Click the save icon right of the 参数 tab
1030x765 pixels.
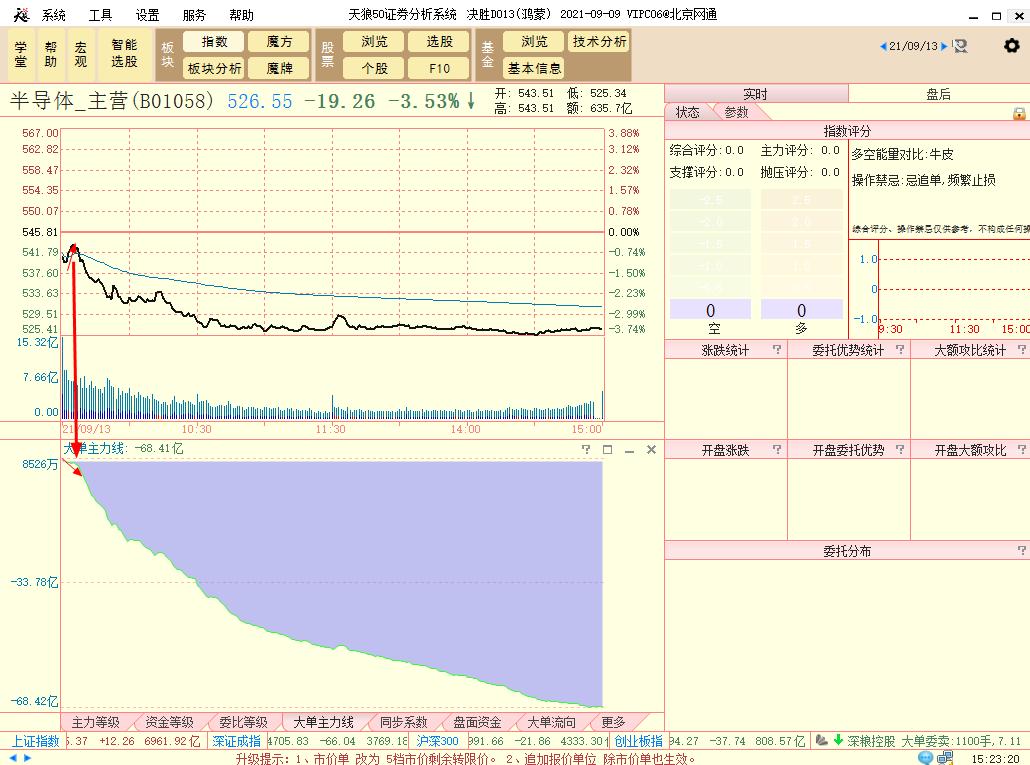[x=1019, y=112]
